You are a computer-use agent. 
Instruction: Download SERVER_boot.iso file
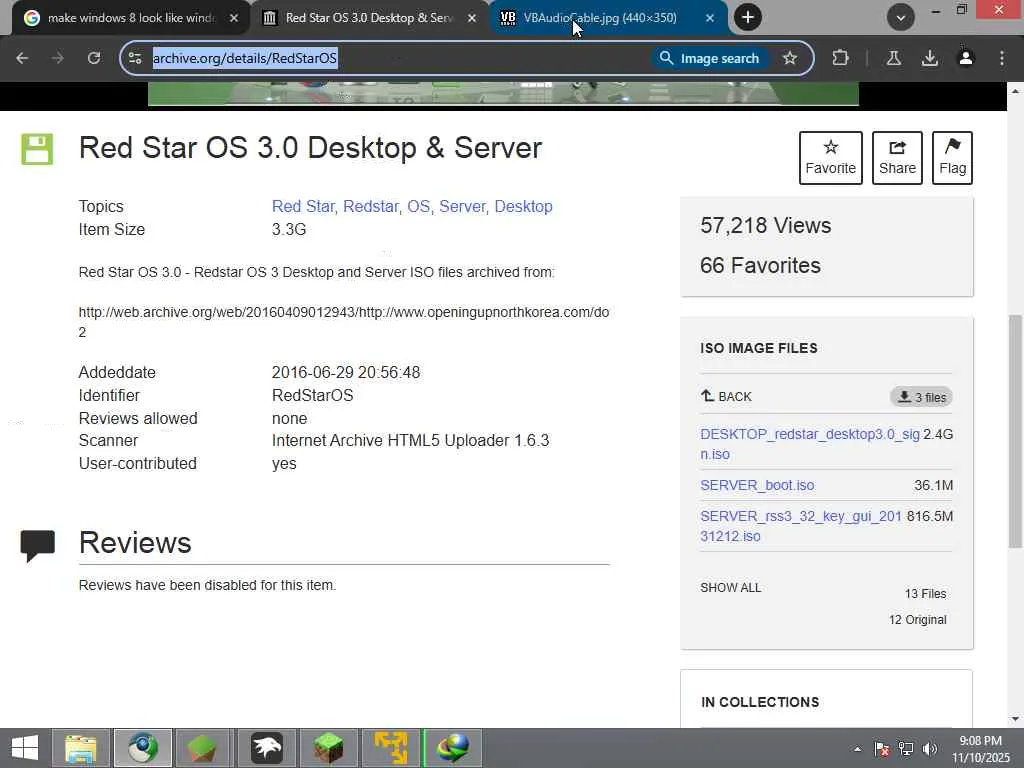point(757,485)
